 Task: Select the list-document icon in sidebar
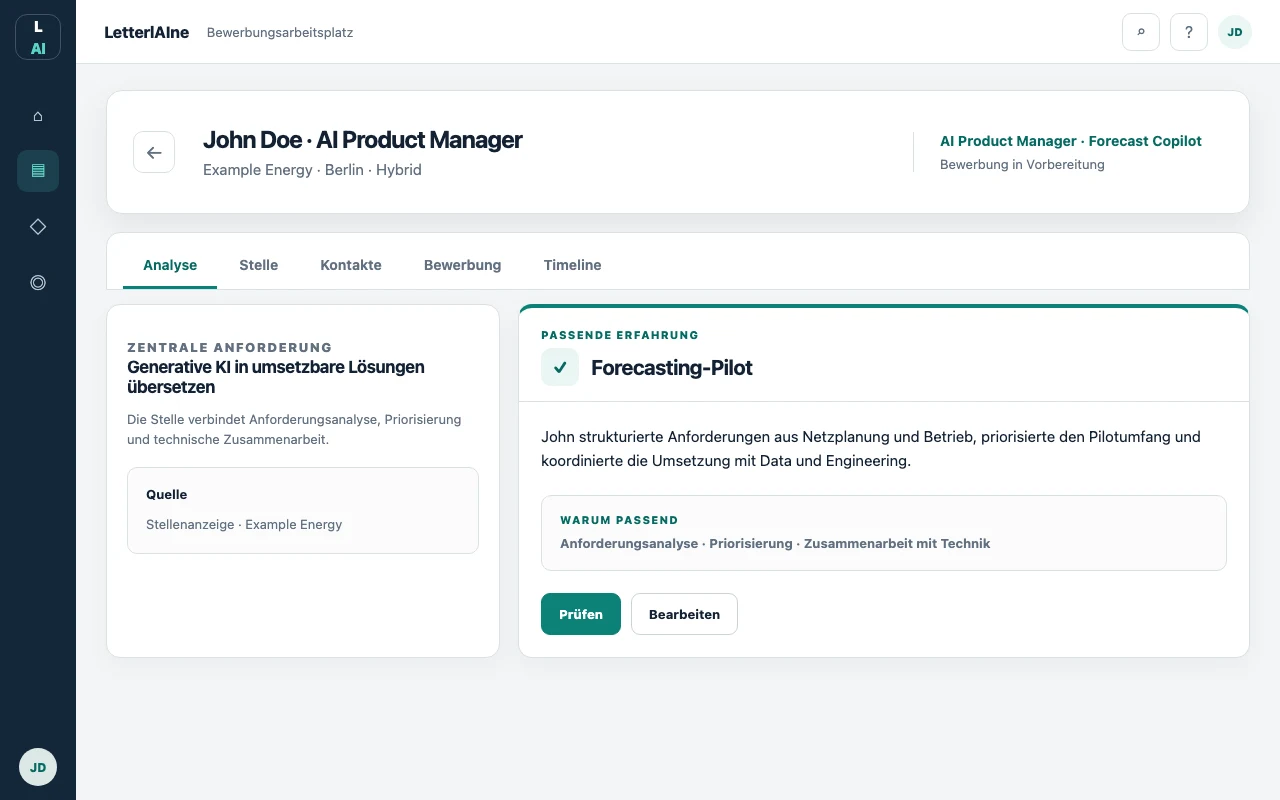tap(38, 171)
